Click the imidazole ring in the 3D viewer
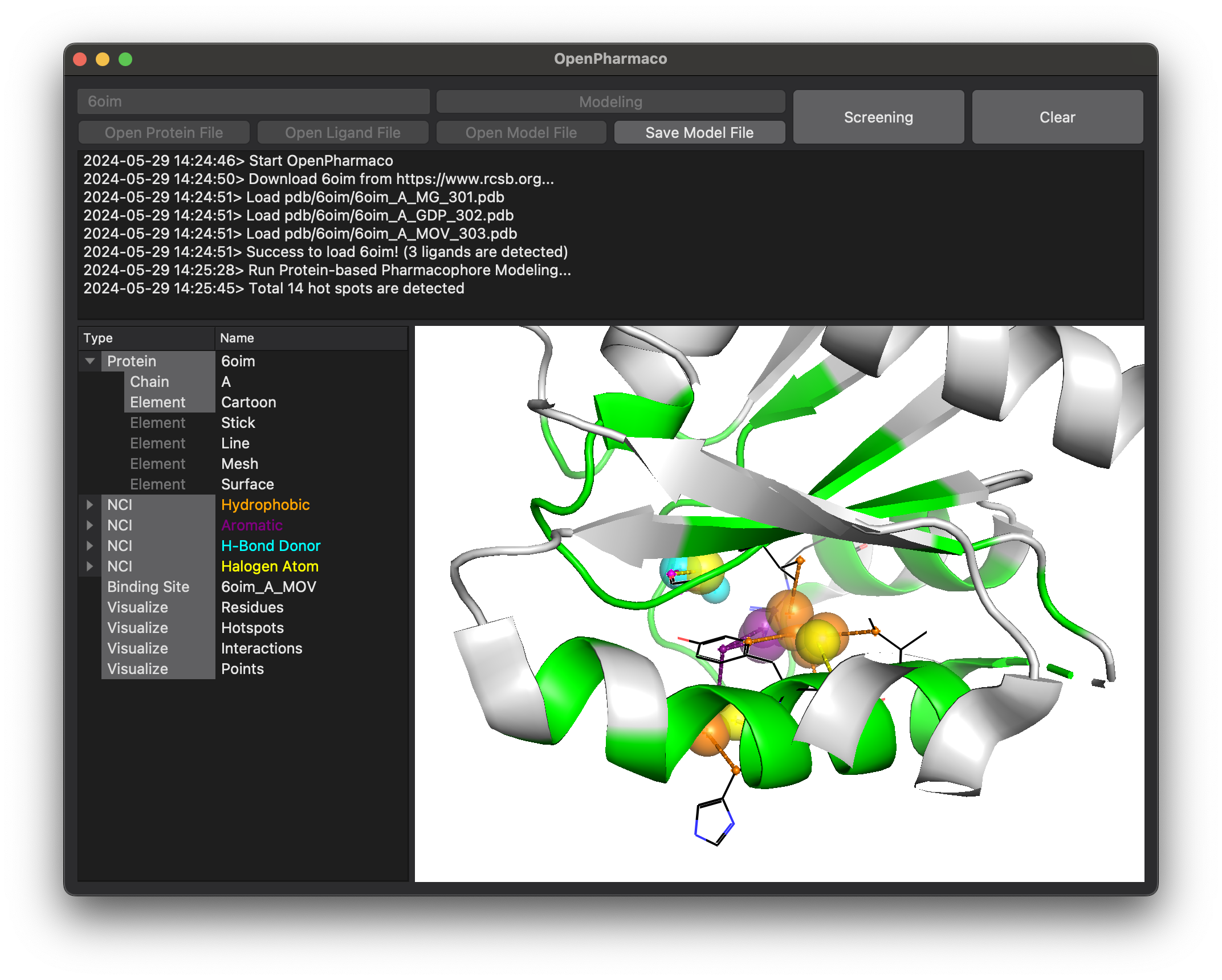The width and height of the screenshot is (1222, 980). tap(714, 822)
